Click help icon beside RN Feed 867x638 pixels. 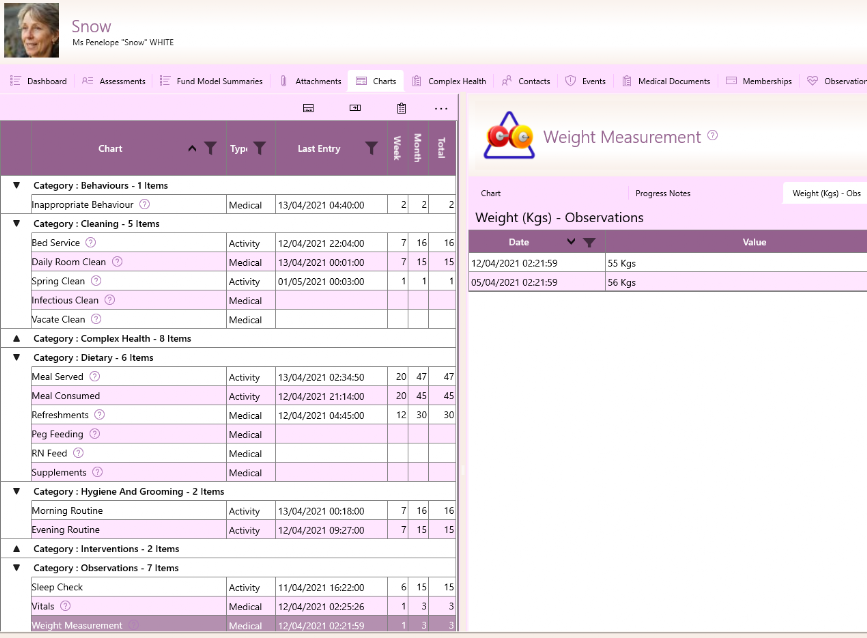coord(79,453)
